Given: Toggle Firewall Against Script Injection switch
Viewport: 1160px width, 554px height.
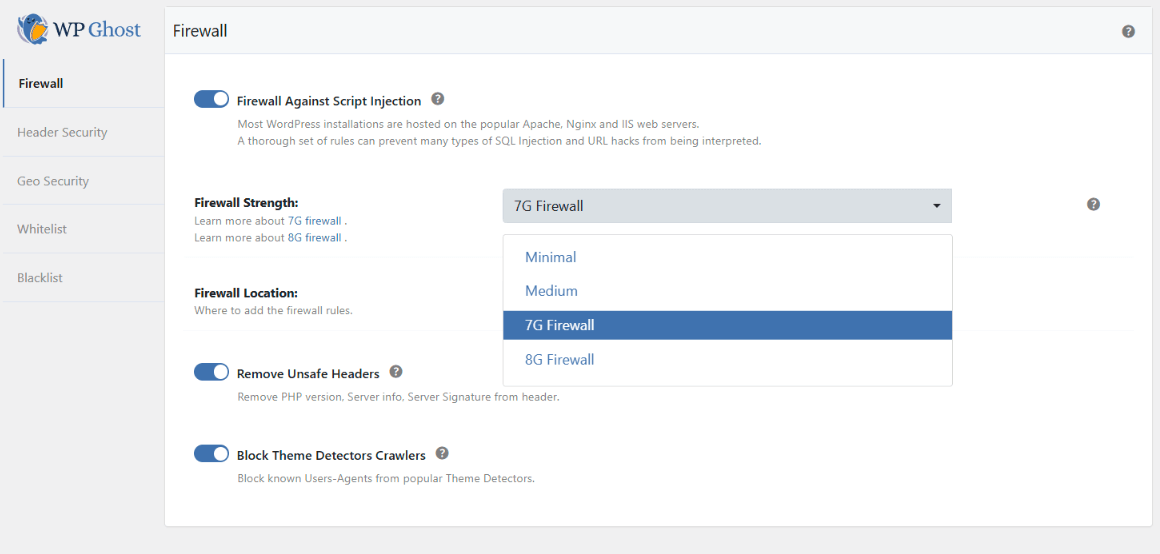Looking at the screenshot, I should click(211, 100).
